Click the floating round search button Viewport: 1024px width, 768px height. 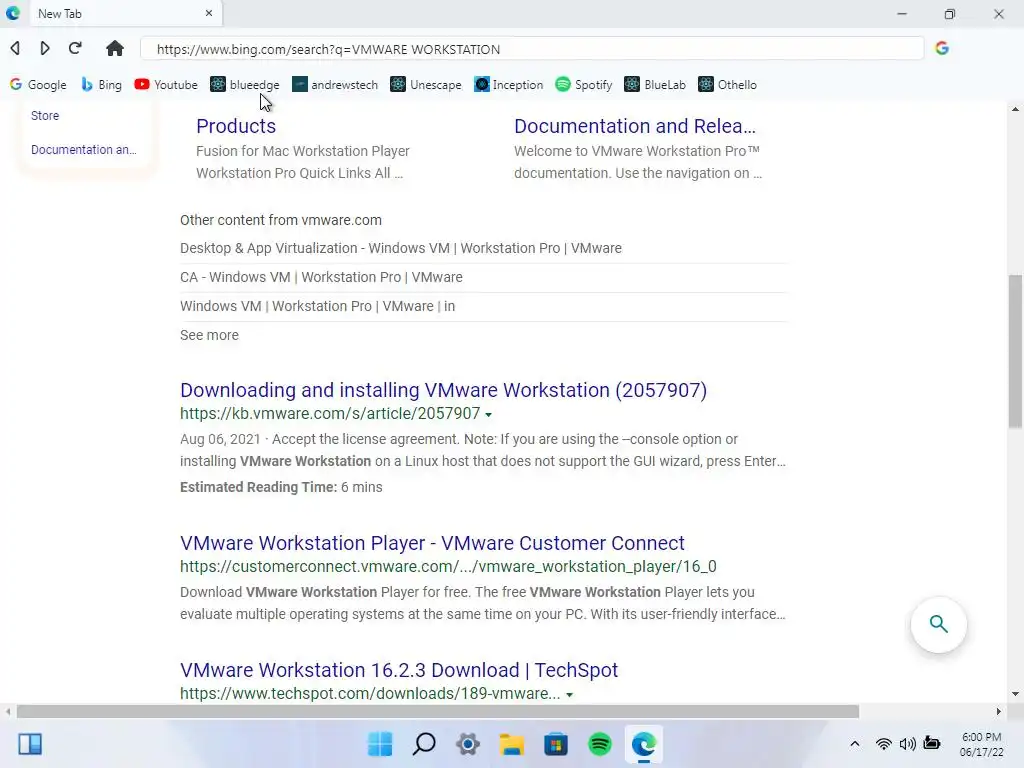coord(938,624)
